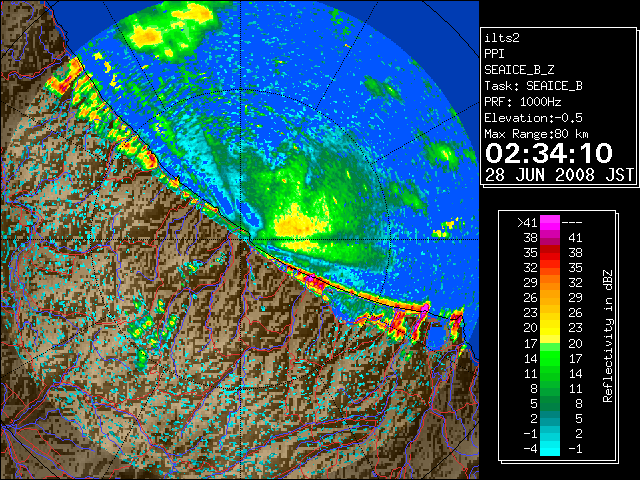Click the 'ilts2' radar name text
This screenshot has height=480, width=640.
pos(502,38)
